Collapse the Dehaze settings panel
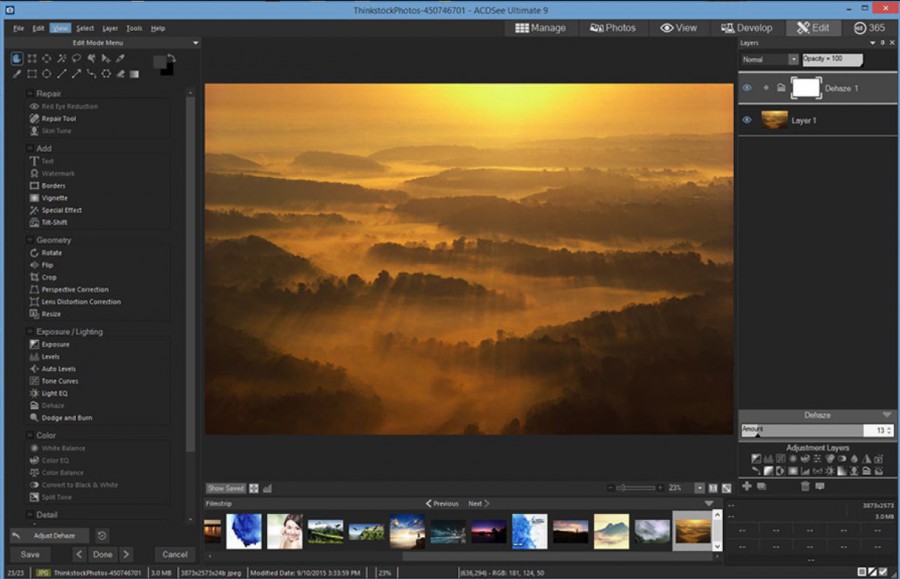Screen dimensions: 900x579 pyautogui.click(x=884, y=414)
